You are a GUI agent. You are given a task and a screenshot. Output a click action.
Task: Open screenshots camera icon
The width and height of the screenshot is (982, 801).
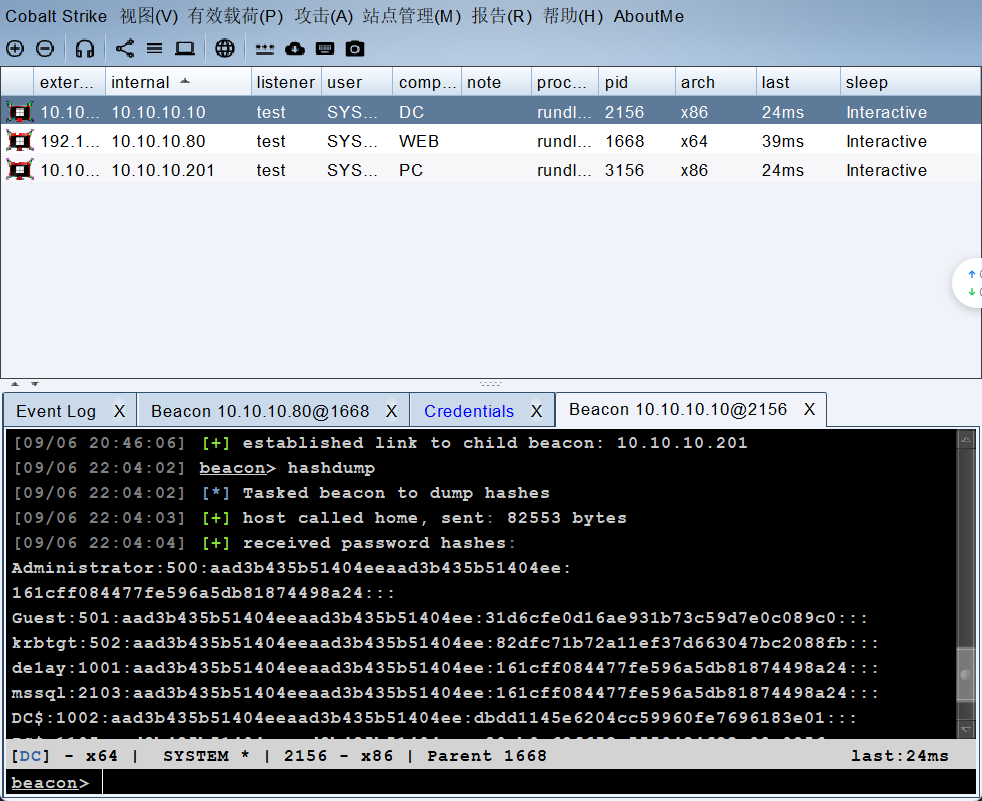355,49
